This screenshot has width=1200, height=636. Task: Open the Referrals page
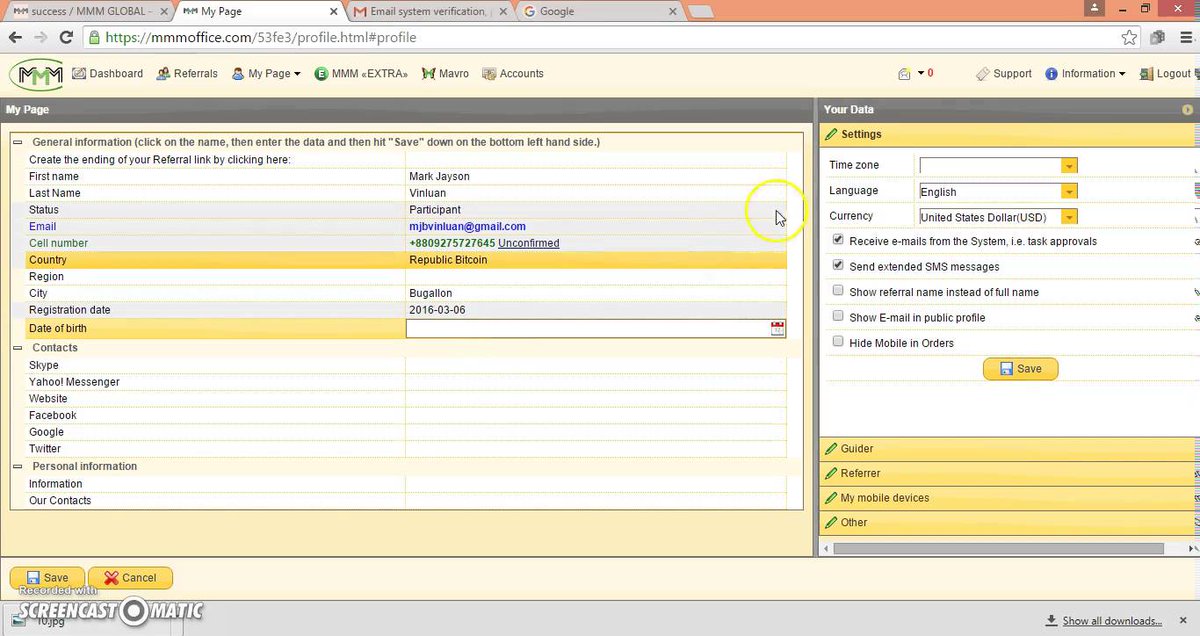pyautogui.click(x=187, y=74)
